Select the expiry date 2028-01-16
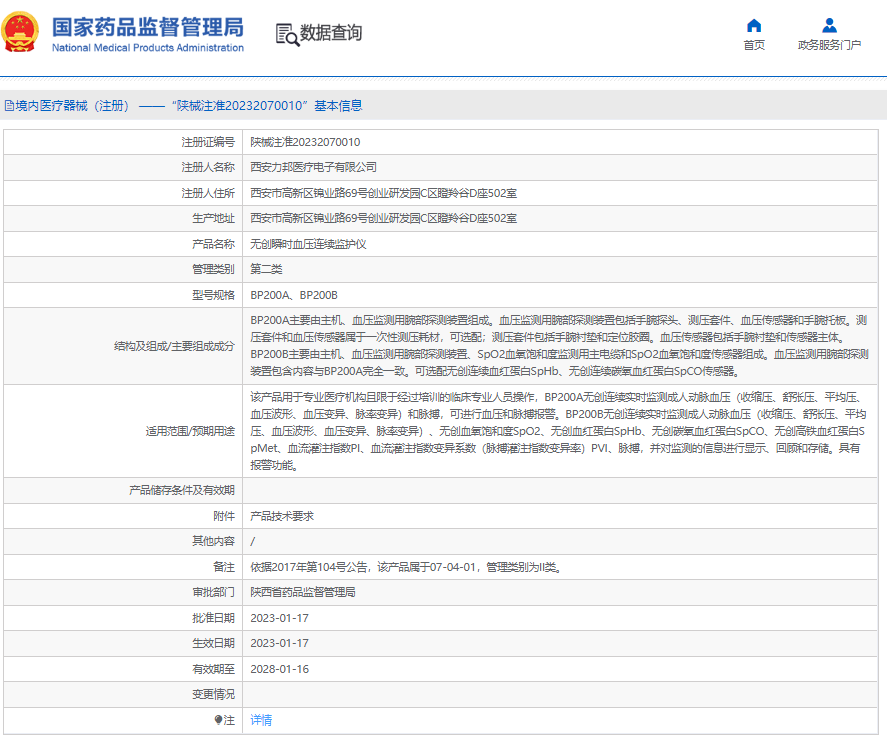887x739 pixels. [x=279, y=669]
